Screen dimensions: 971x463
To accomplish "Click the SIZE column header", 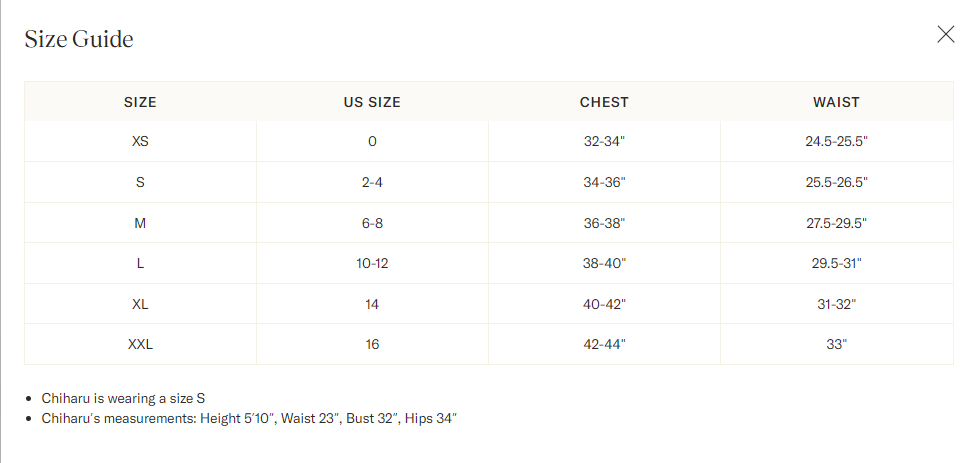I will coord(140,102).
